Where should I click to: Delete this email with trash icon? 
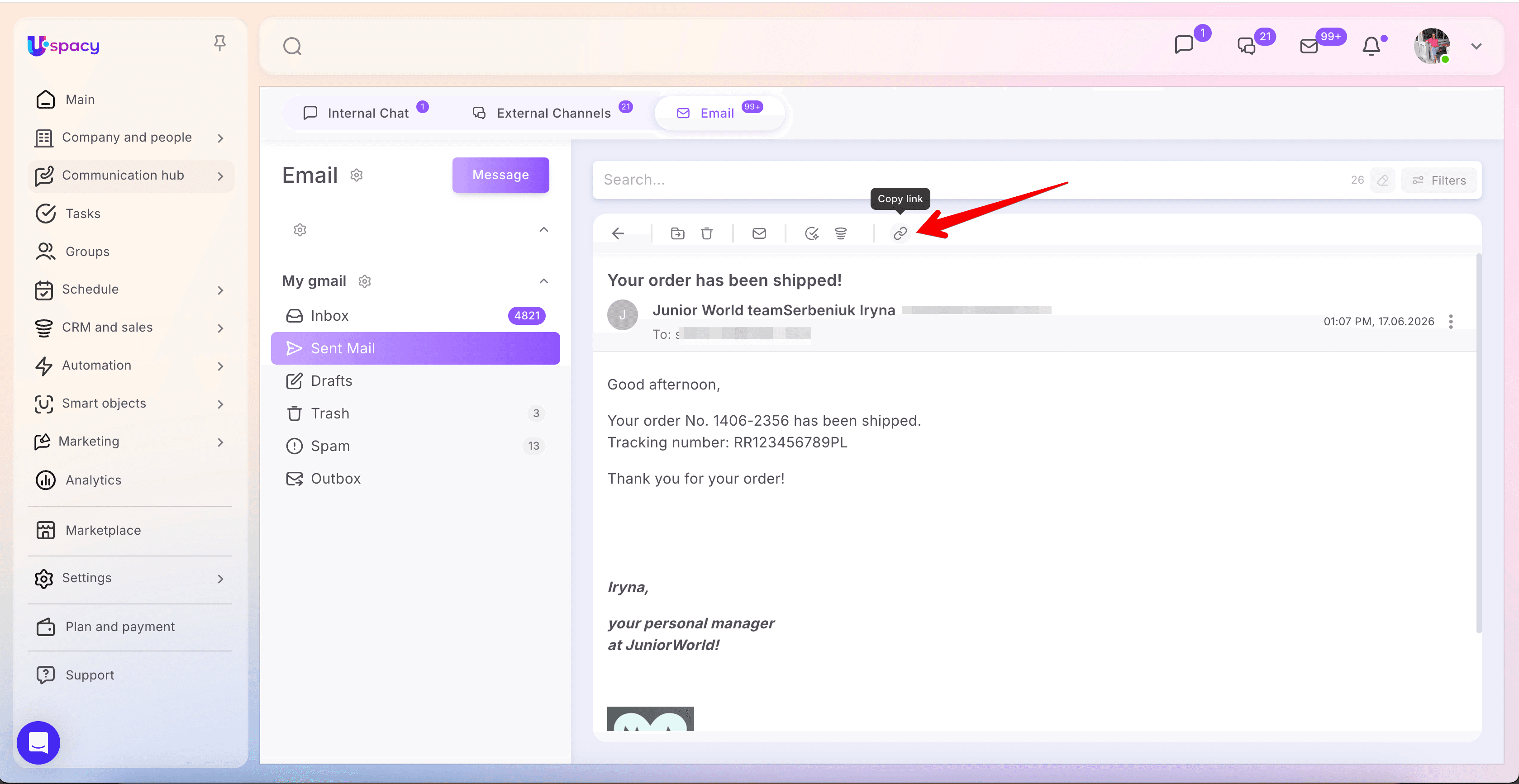coord(706,233)
